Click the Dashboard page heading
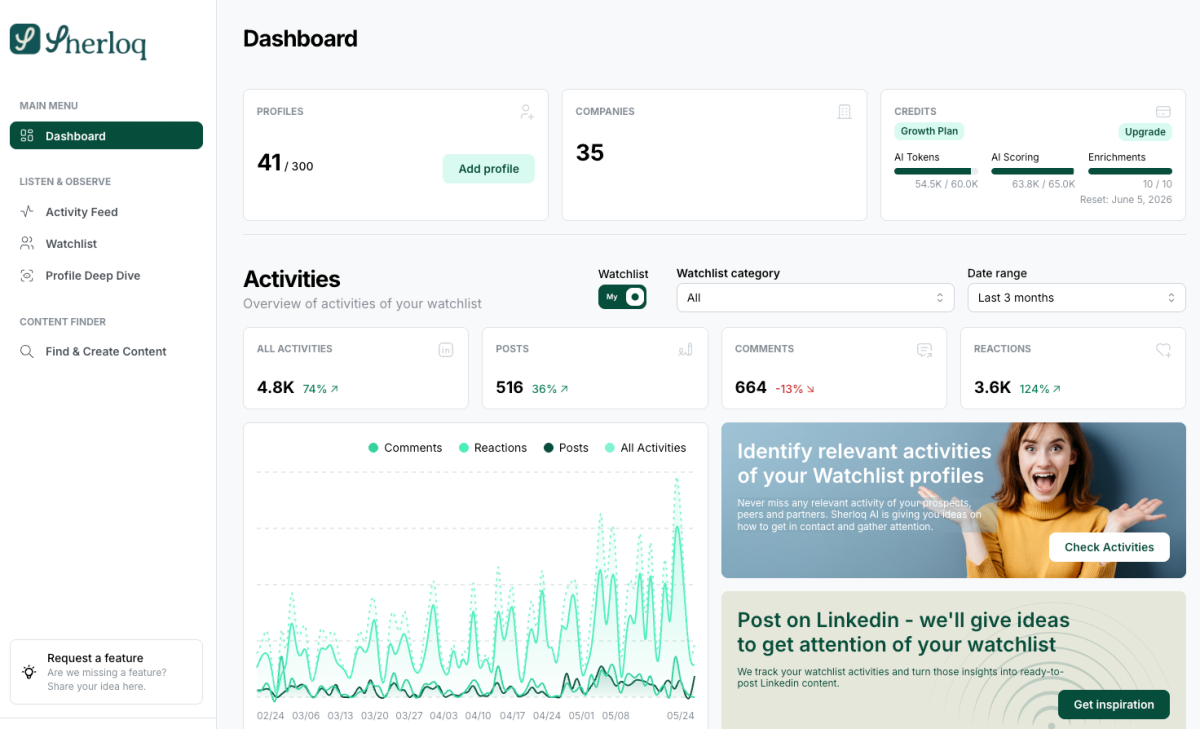This screenshot has height=729, width=1200. click(300, 39)
